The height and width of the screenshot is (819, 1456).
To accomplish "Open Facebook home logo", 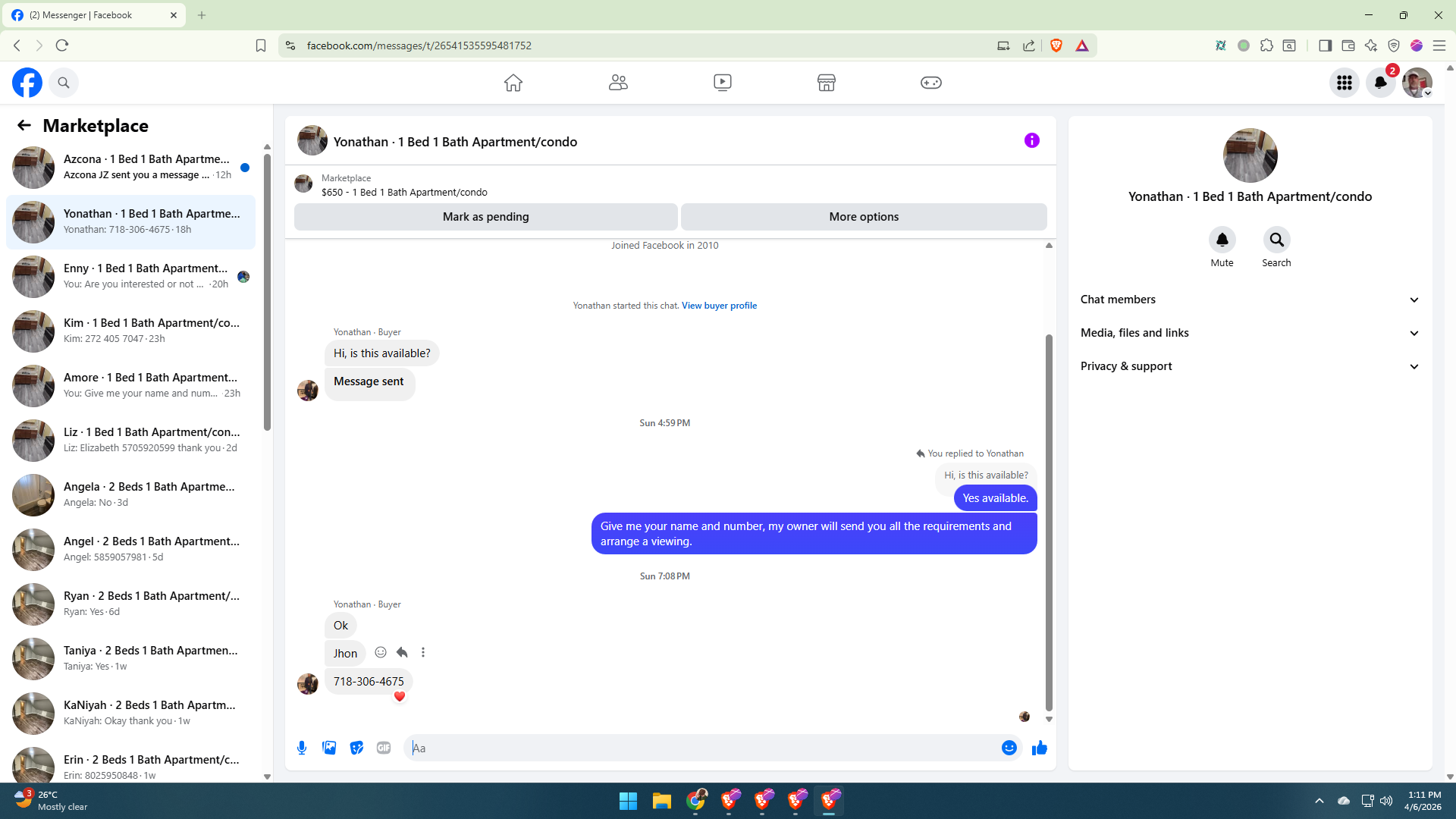I will pos(27,83).
